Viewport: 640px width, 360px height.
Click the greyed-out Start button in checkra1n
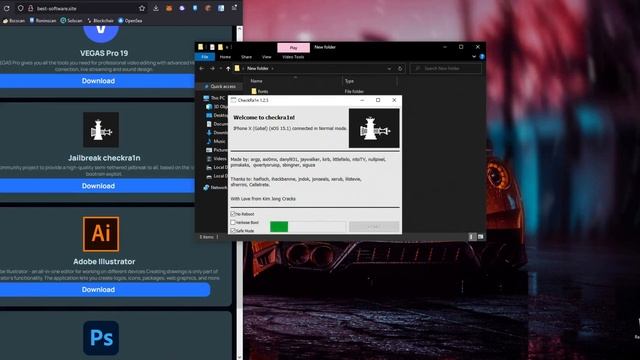point(374,227)
